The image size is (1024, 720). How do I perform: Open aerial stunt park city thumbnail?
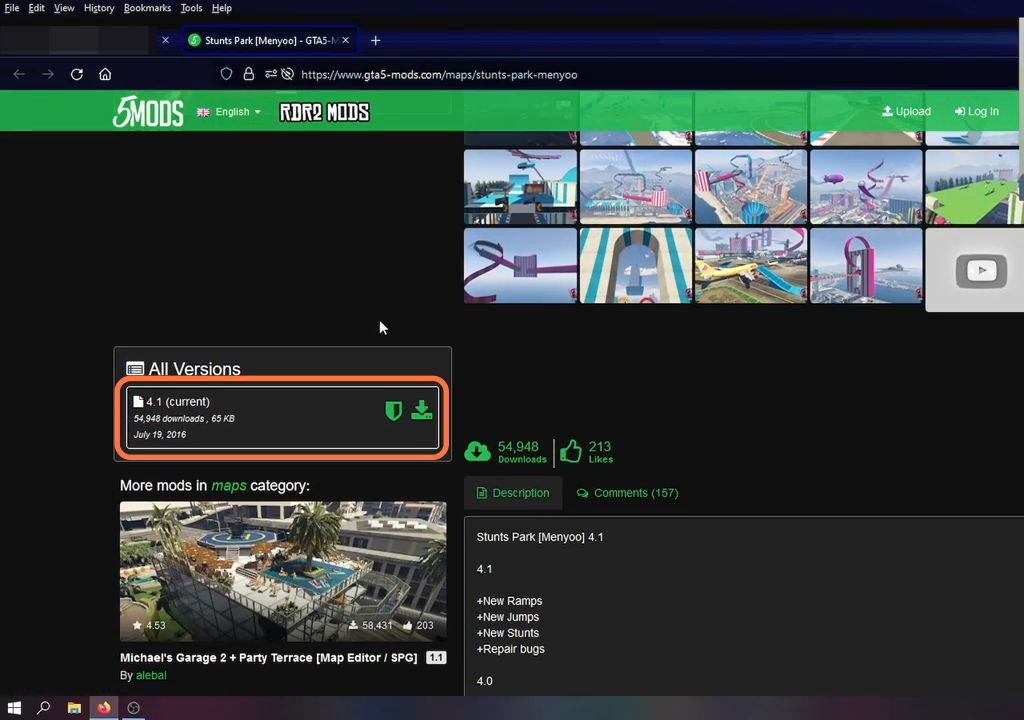635,187
